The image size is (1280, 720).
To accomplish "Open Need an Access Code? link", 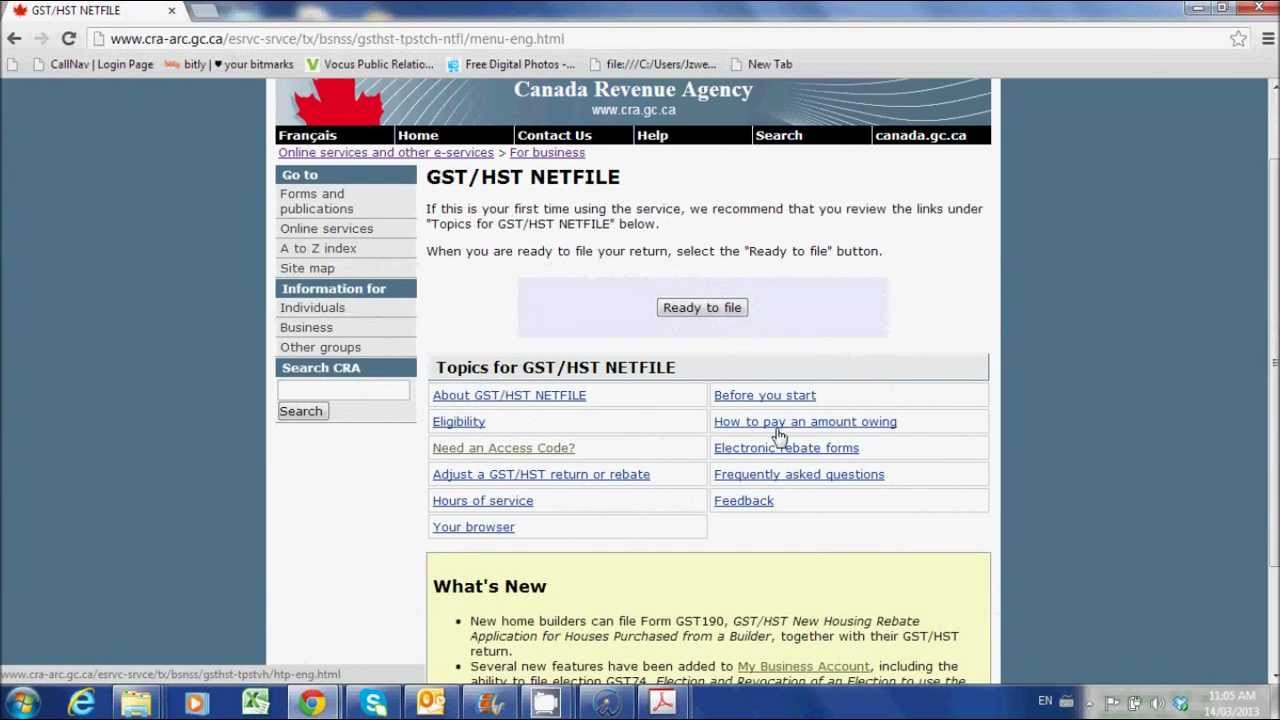I will tap(503, 448).
